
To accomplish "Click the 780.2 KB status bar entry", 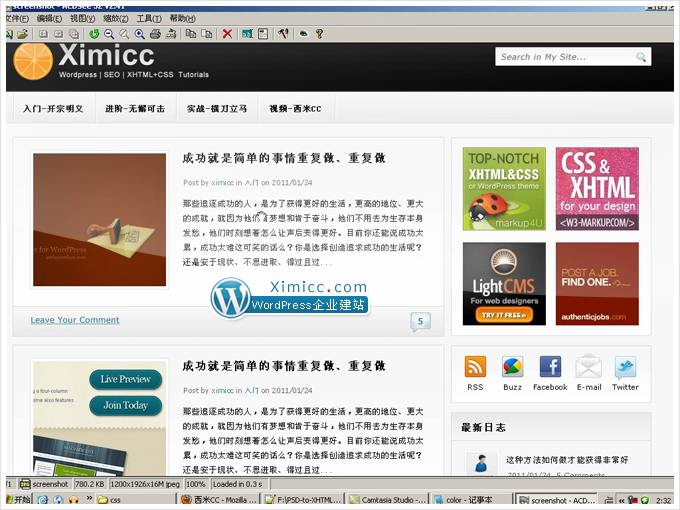I will pos(90,484).
